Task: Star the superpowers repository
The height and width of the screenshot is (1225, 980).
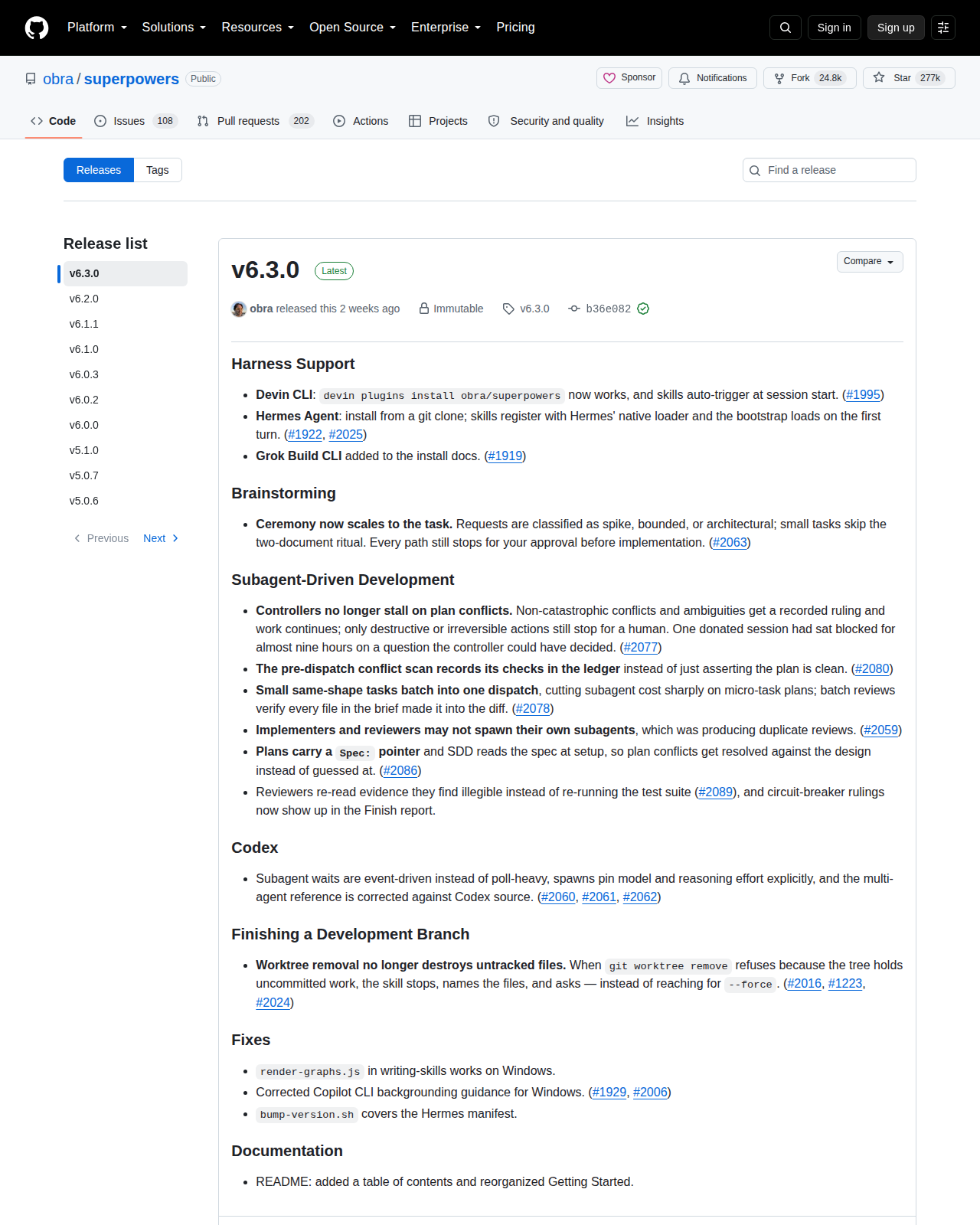Action: [x=909, y=78]
